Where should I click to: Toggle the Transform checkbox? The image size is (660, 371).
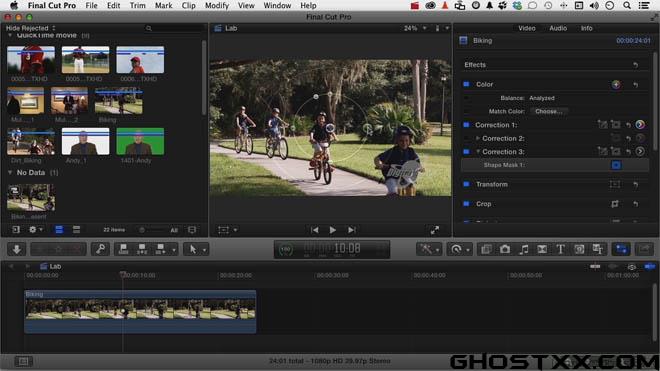[466, 184]
